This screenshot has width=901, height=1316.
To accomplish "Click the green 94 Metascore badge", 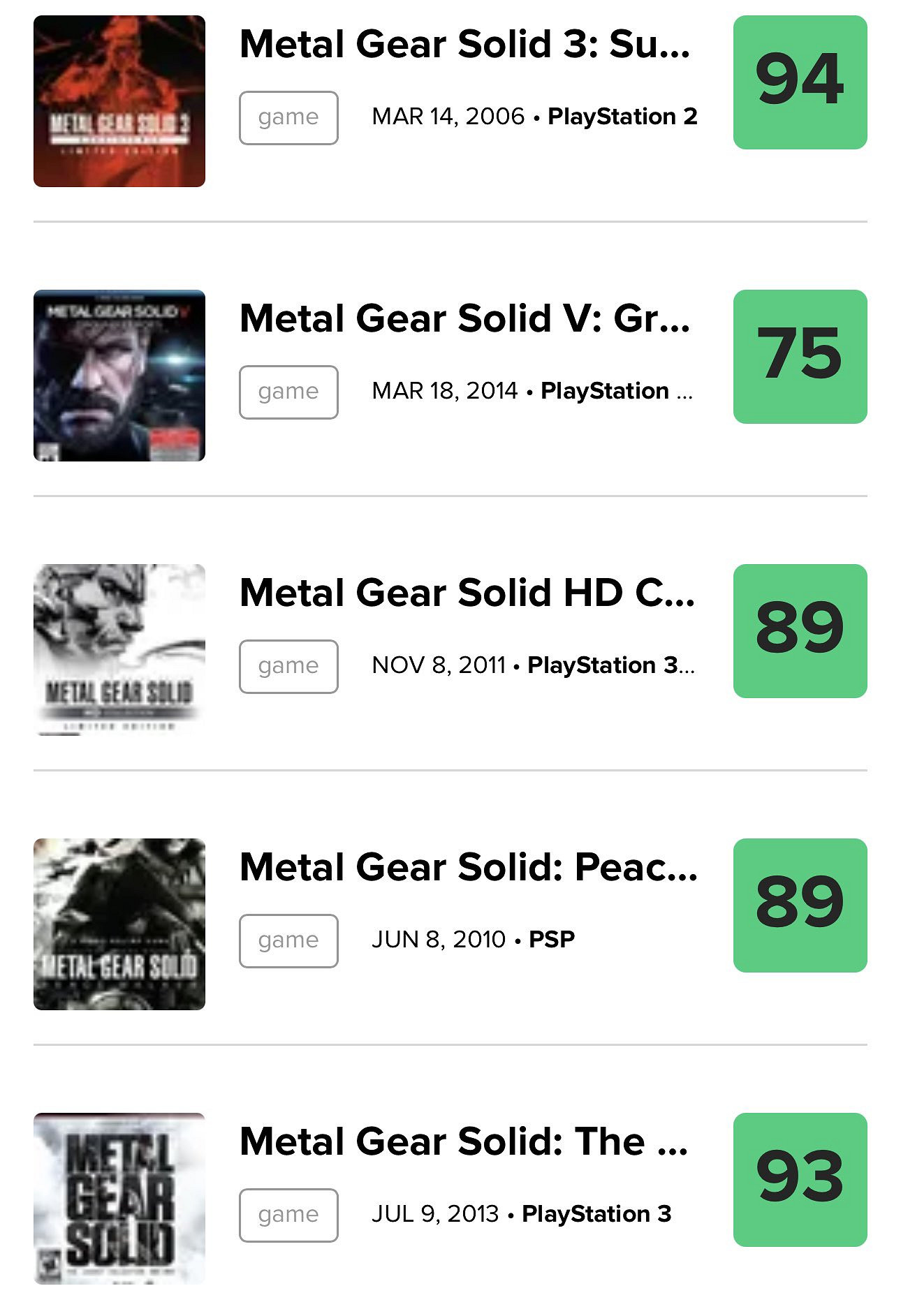I will coord(800,82).
